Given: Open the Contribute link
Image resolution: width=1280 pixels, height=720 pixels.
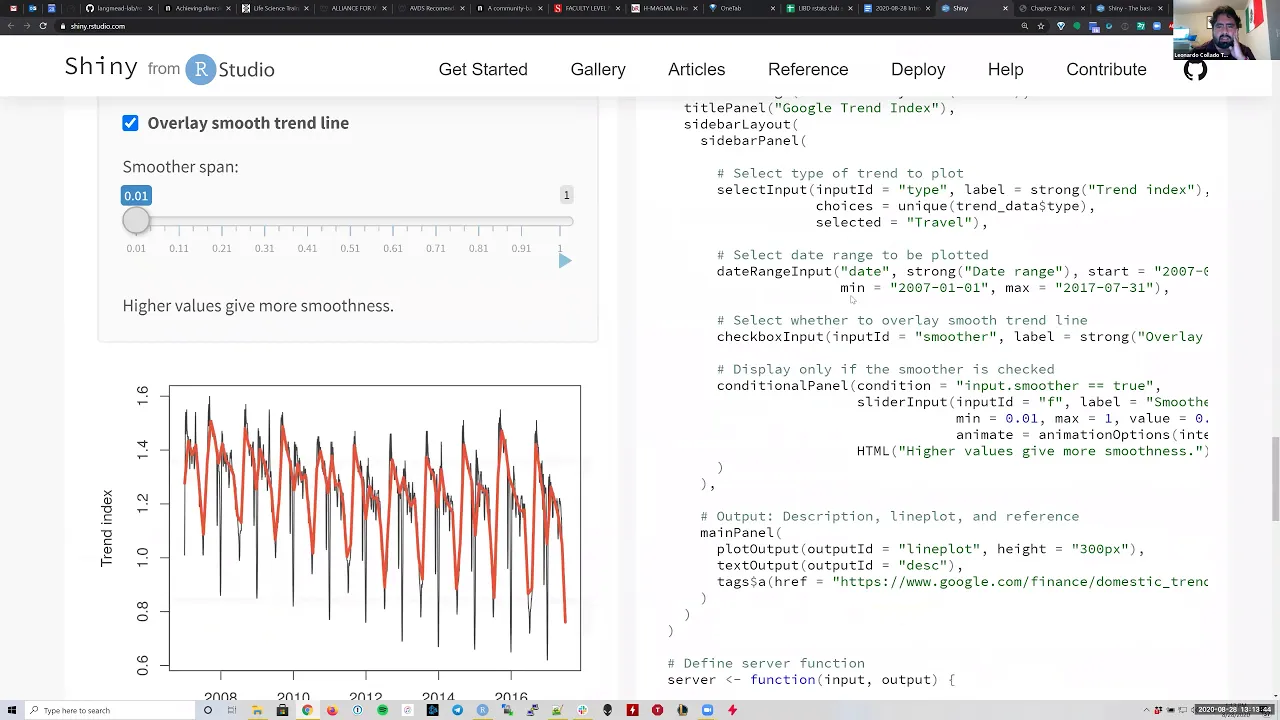Looking at the screenshot, I should coord(1106,69).
